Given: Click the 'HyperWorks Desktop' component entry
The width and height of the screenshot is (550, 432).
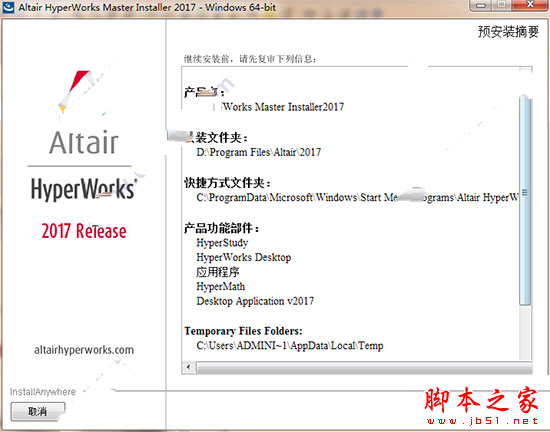Looking at the screenshot, I should 243,257.
